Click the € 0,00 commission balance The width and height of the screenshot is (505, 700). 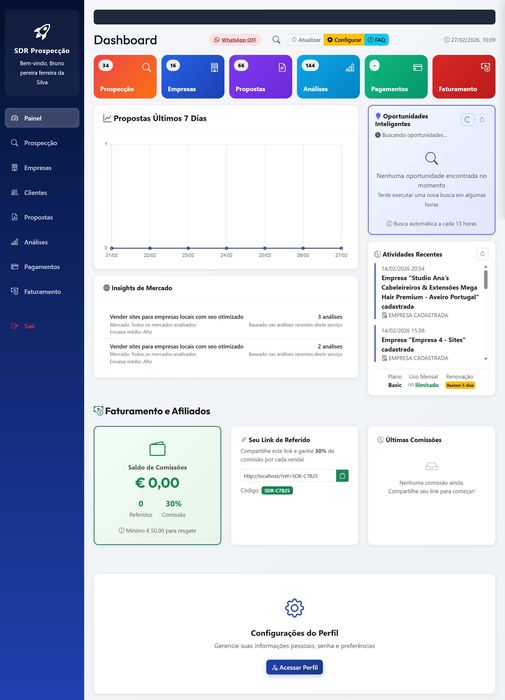coord(157,483)
